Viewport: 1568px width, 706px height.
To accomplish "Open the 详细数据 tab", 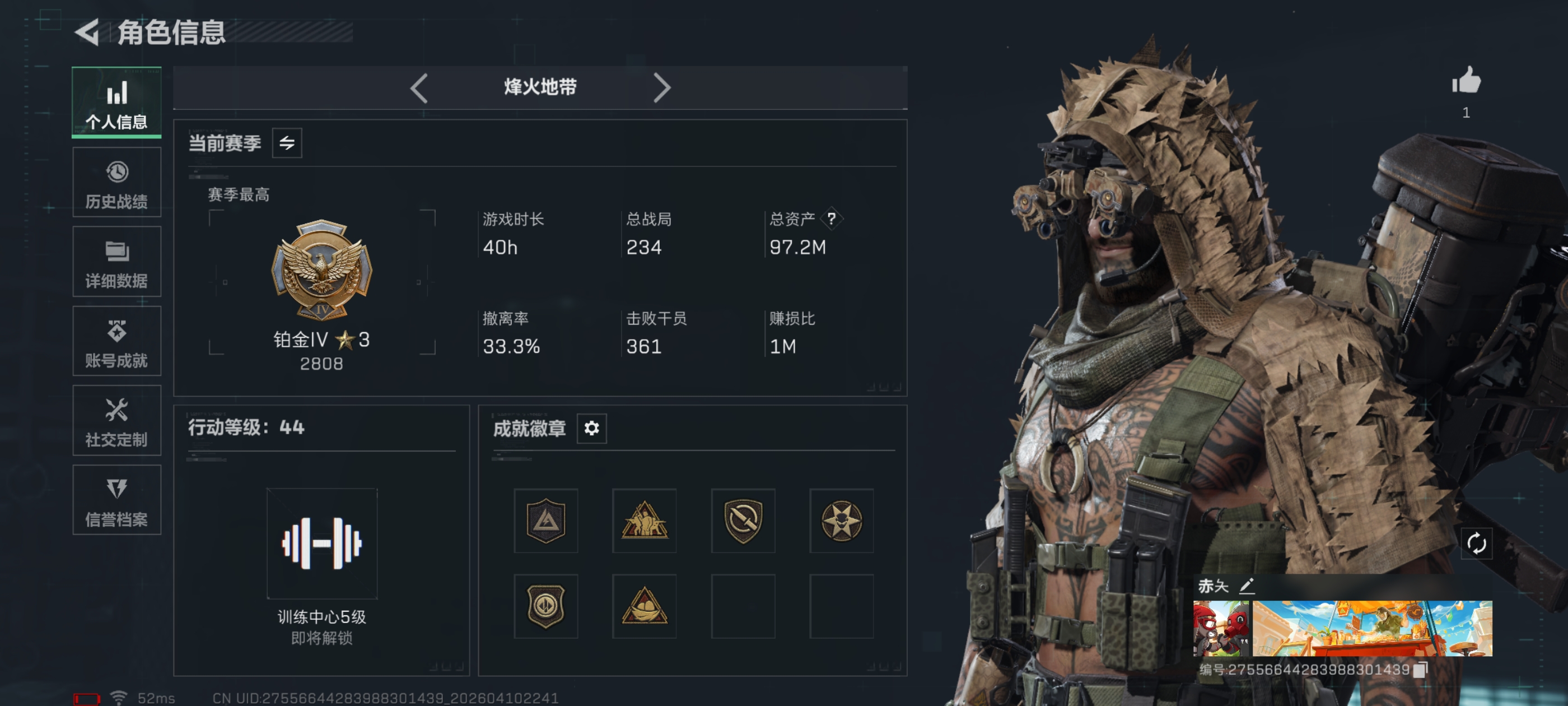I will pos(117,262).
